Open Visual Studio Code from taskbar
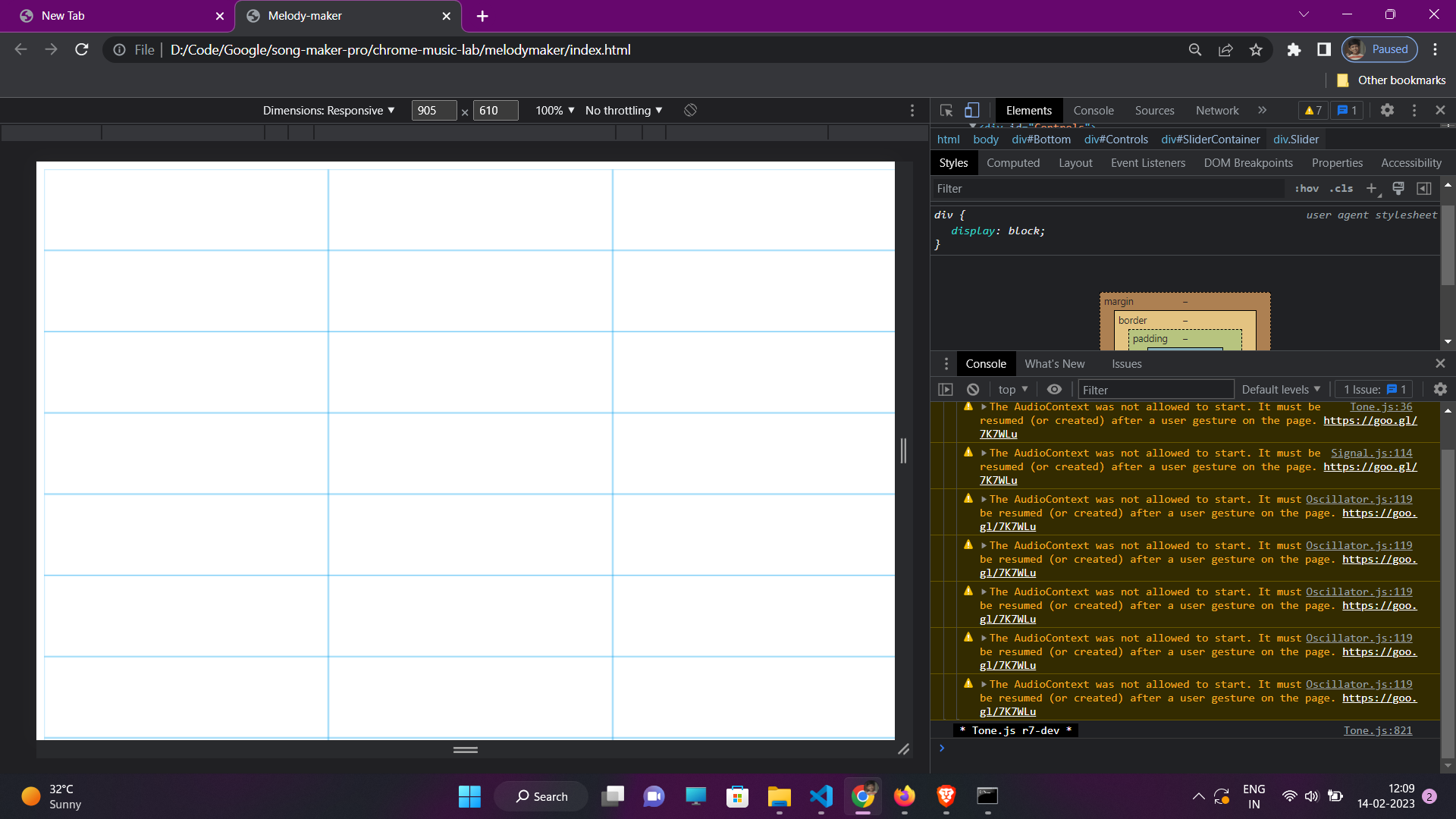 tap(821, 796)
